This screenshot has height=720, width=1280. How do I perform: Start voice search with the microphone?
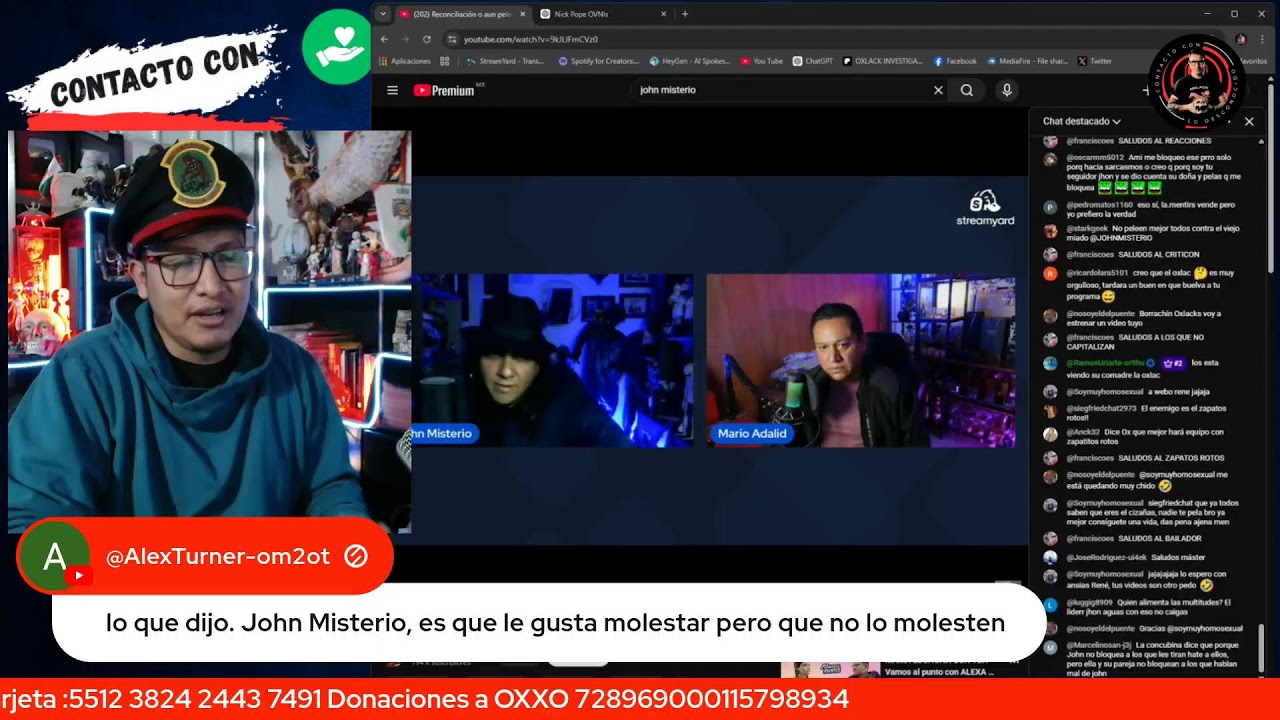pyautogui.click(x=1007, y=90)
